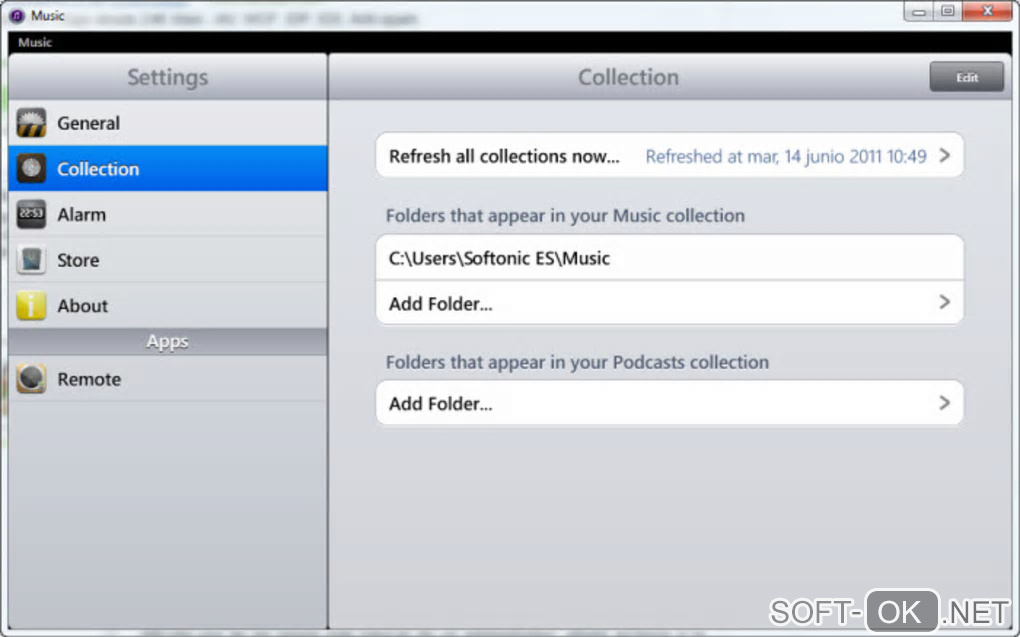The image size is (1020, 637).
Task: Click the Alarm clock icon
Action: tap(31, 214)
